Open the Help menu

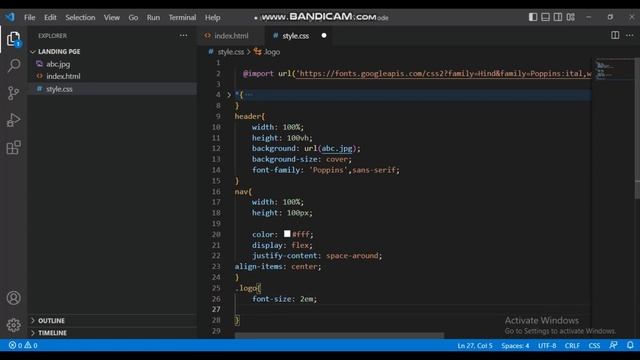[212, 17]
